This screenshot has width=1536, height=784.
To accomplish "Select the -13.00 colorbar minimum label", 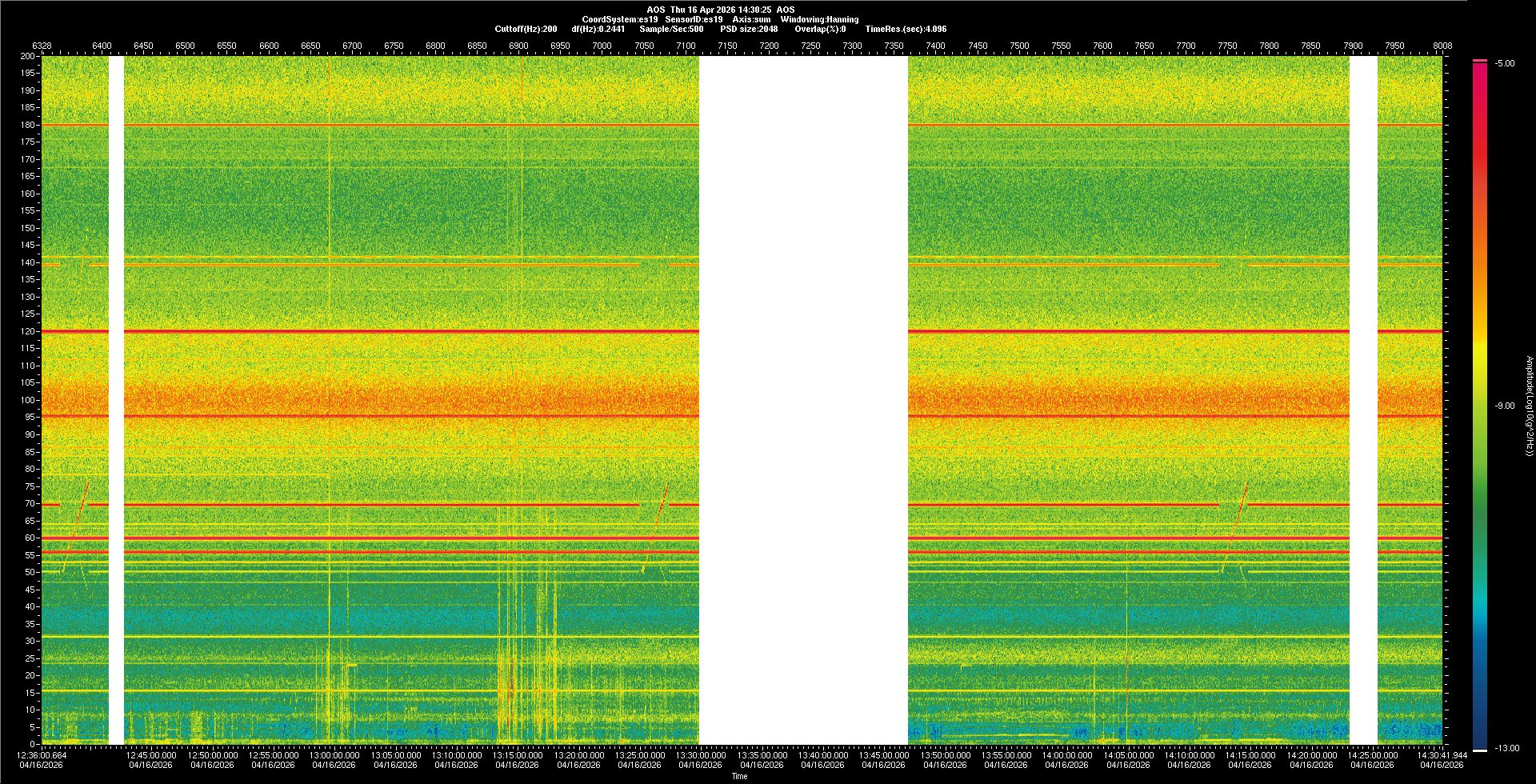I will tap(1507, 749).
